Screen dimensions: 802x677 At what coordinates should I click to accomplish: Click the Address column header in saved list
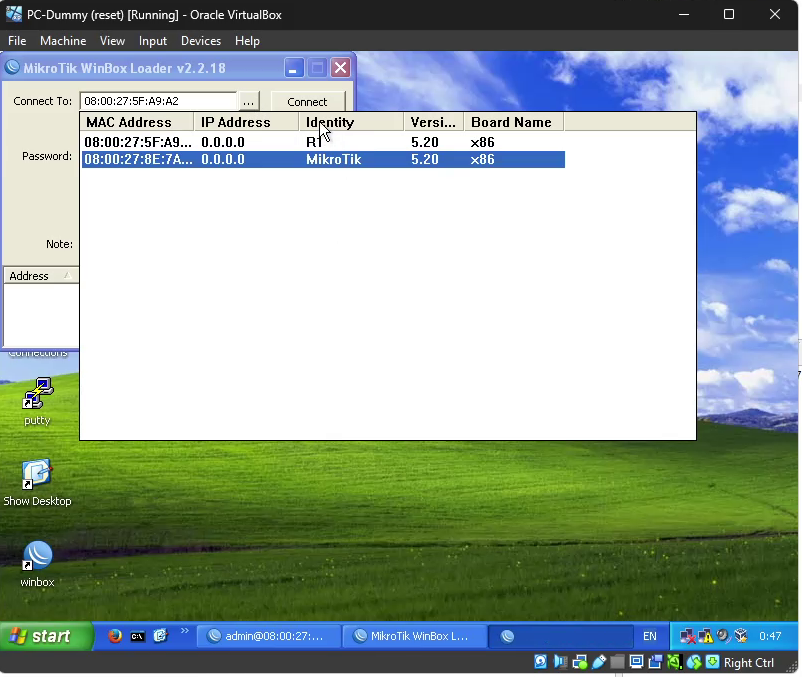pyautogui.click(x=41, y=276)
